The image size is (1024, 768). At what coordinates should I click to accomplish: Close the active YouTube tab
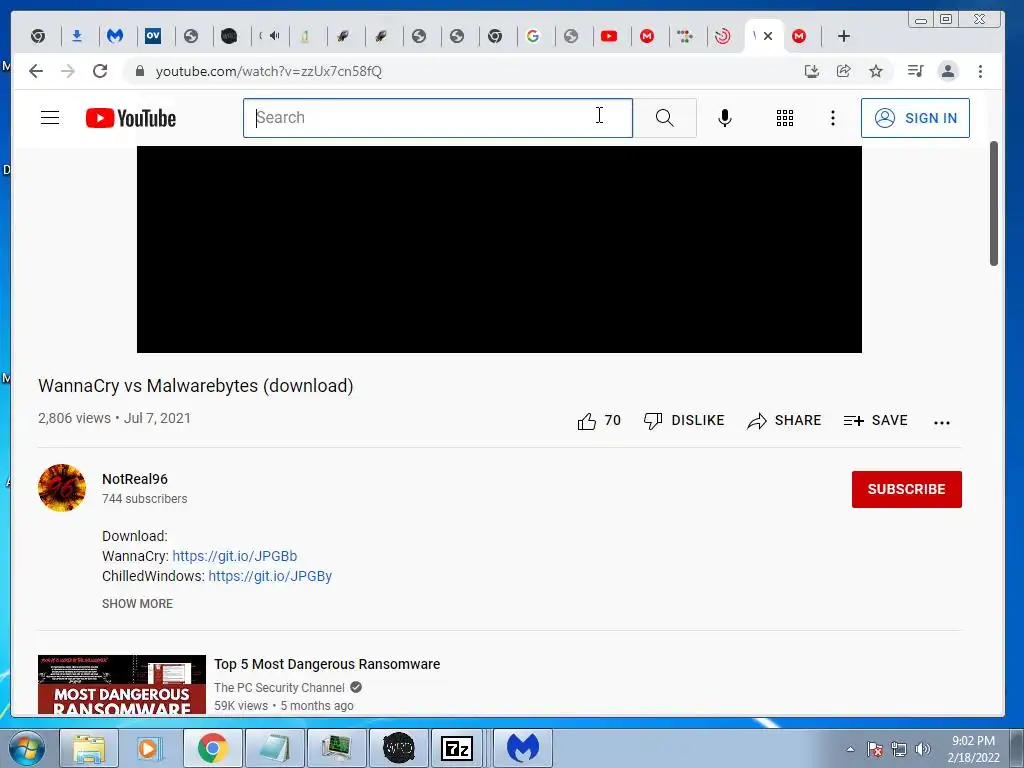[768, 36]
